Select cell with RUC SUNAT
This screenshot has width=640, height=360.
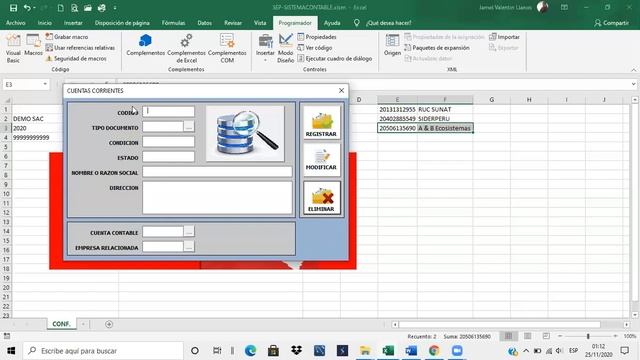(445, 109)
